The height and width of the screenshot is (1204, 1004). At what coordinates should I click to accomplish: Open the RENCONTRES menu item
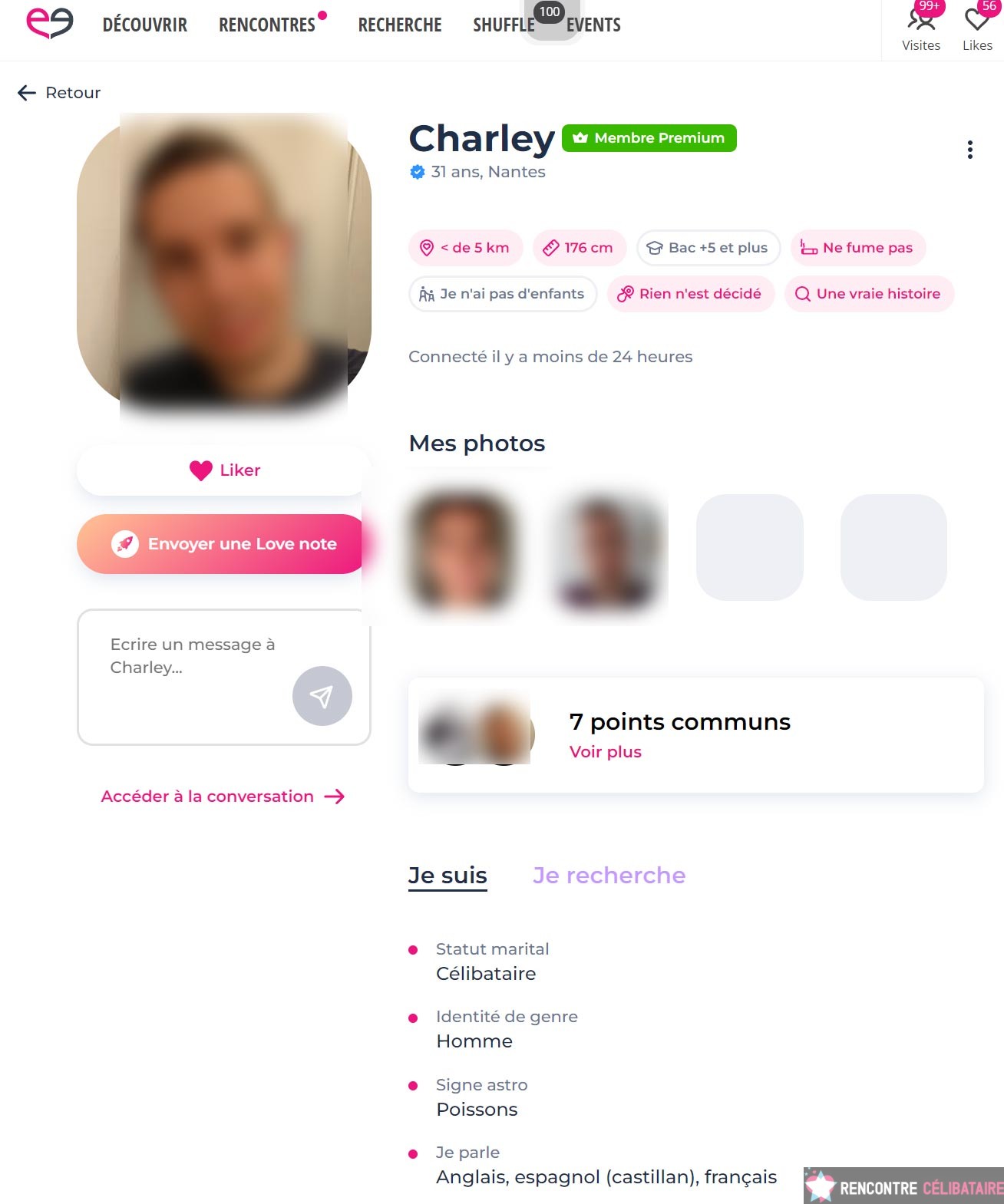coord(267,25)
